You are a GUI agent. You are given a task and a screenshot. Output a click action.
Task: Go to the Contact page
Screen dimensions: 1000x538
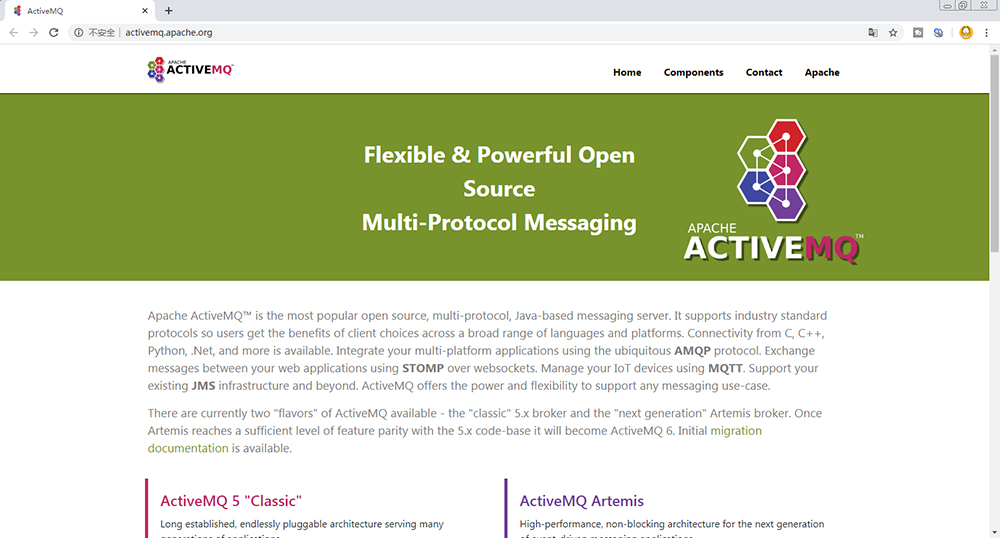pyautogui.click(x=764, y=72)
